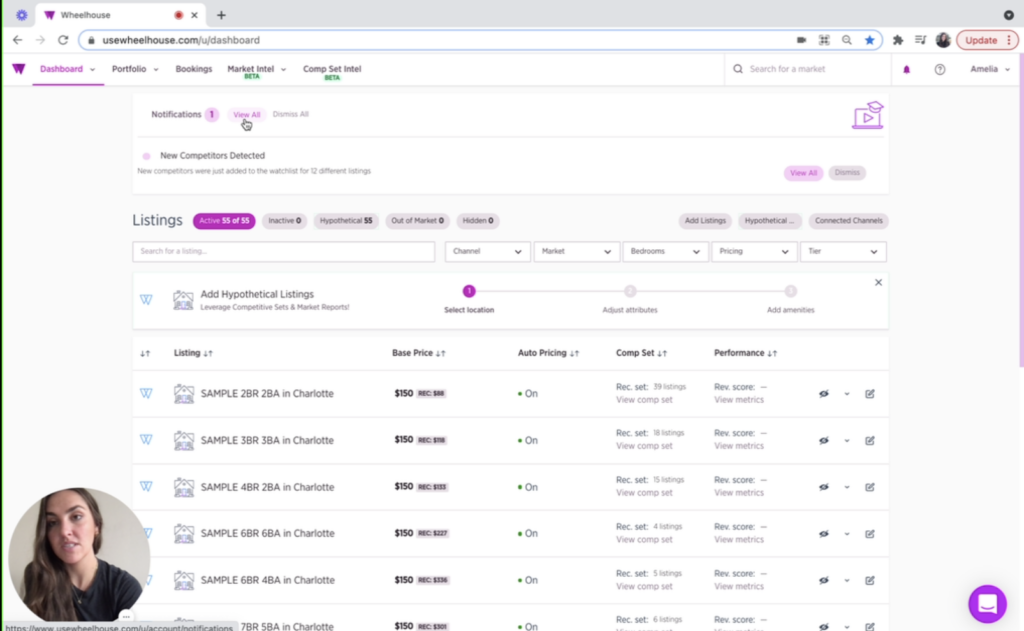Image resolution: width=1024 pixels, height=631 pixels.
Task: Click View All next to Notifications heading
Action: click(x=247, y=115)
